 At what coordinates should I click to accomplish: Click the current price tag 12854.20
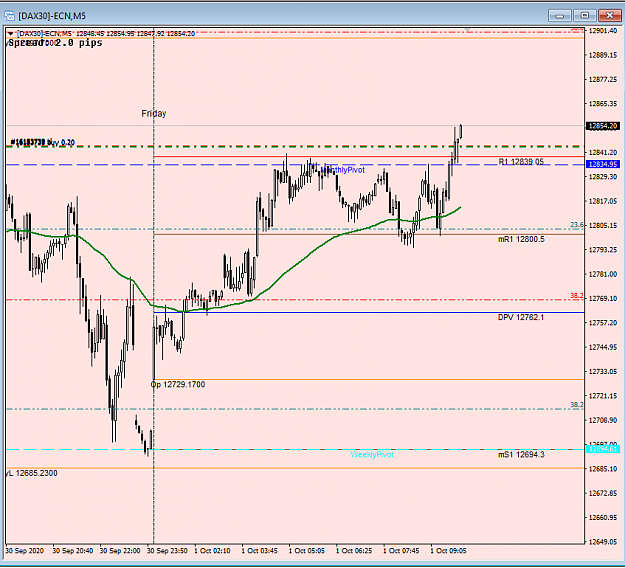(603, 126)
